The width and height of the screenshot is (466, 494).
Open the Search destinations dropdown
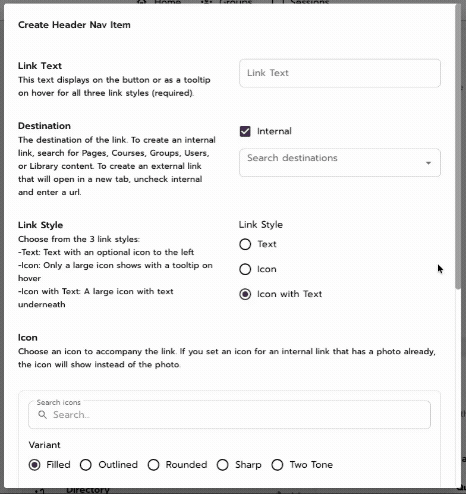coord(340,162)
